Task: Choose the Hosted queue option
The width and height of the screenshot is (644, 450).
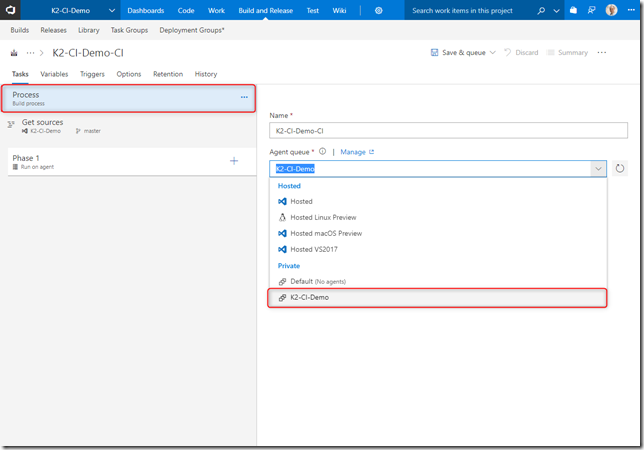Action: pos(438,201)
